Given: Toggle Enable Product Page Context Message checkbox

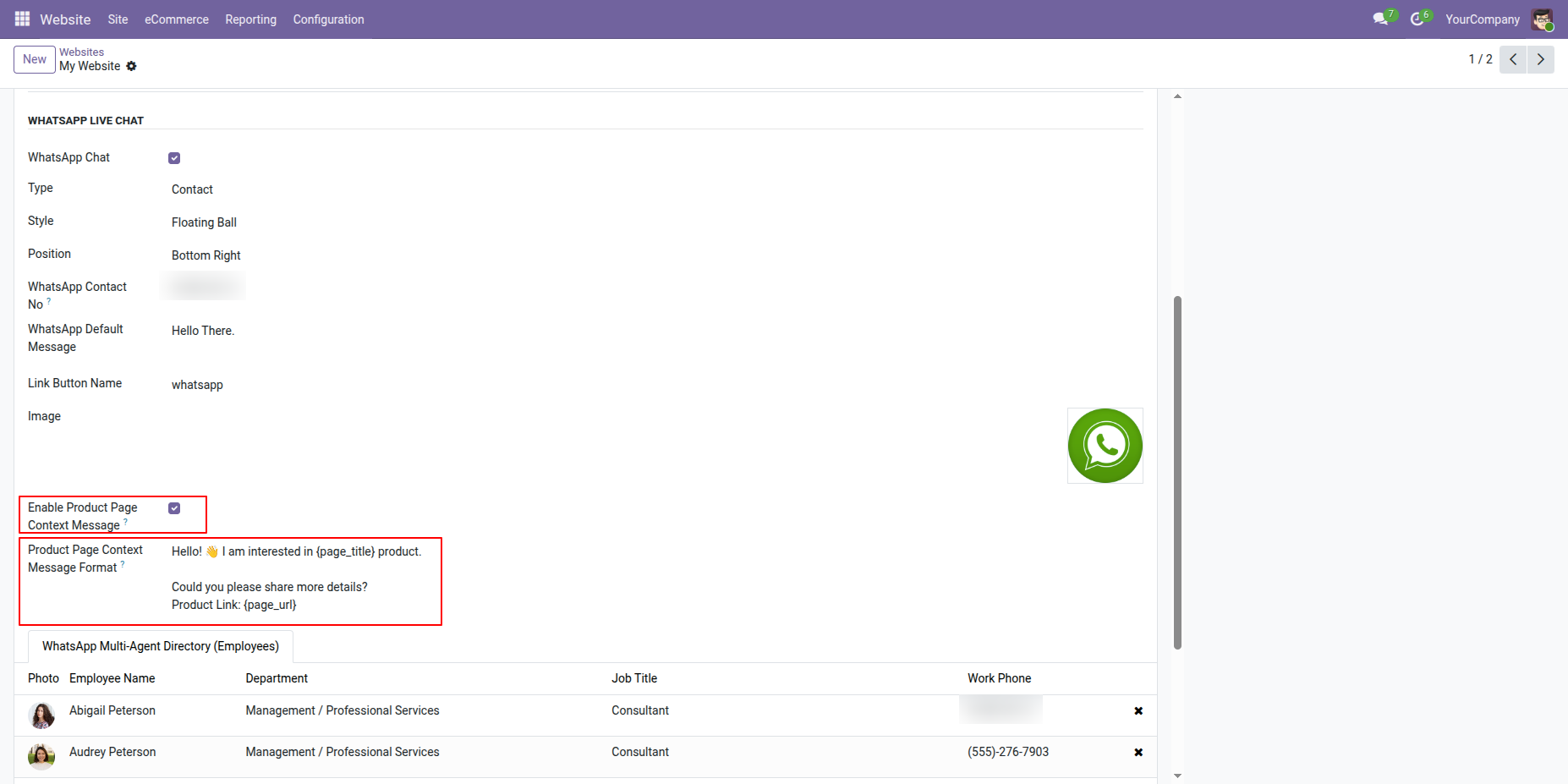Looking at the screenshot, I should 174,508.
